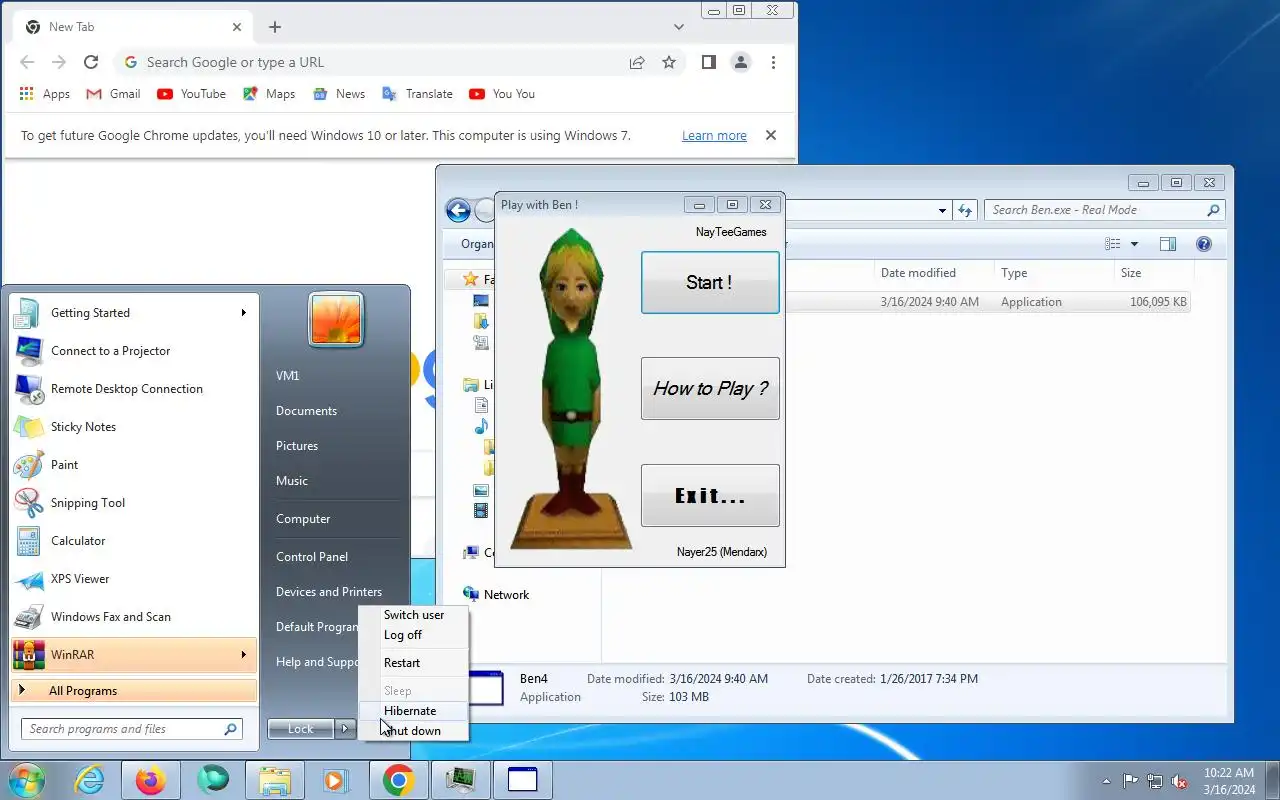Launch Paint from Start menu
The width and height of the screenshot is (1280, 800).
click(134, 465)
